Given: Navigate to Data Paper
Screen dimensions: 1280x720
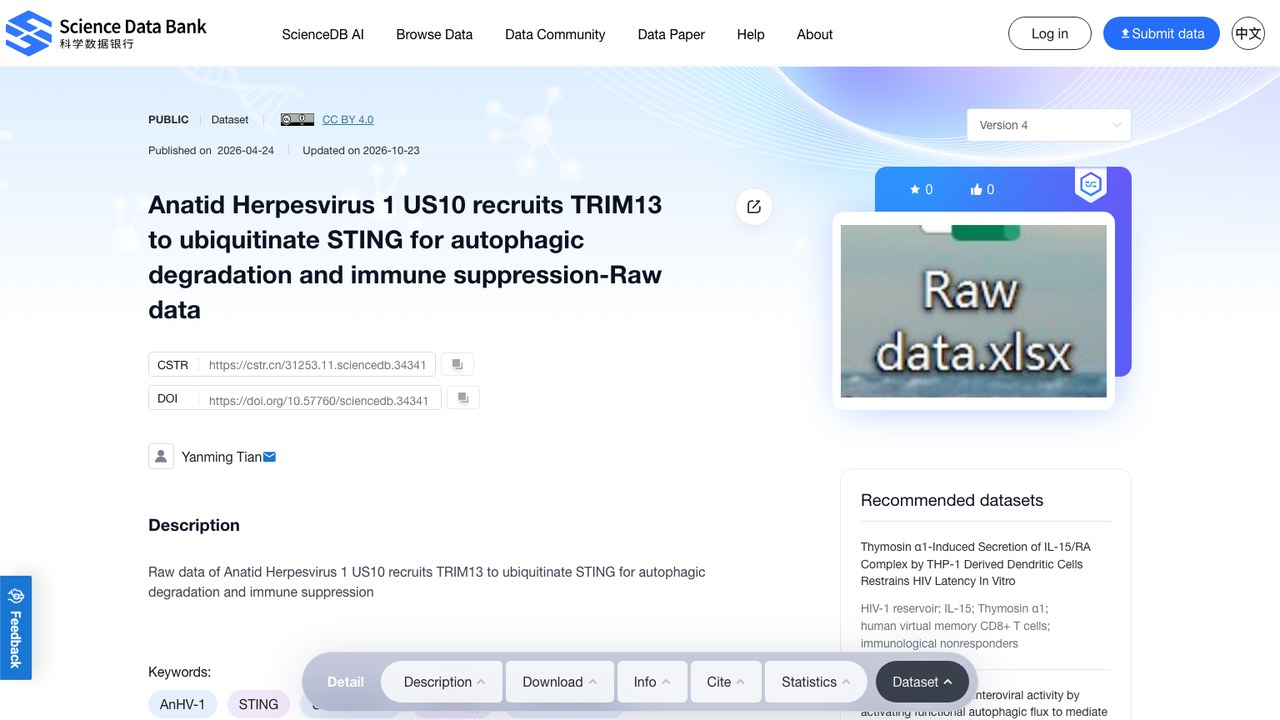Looking at the screenshot, I should point(671,34).
